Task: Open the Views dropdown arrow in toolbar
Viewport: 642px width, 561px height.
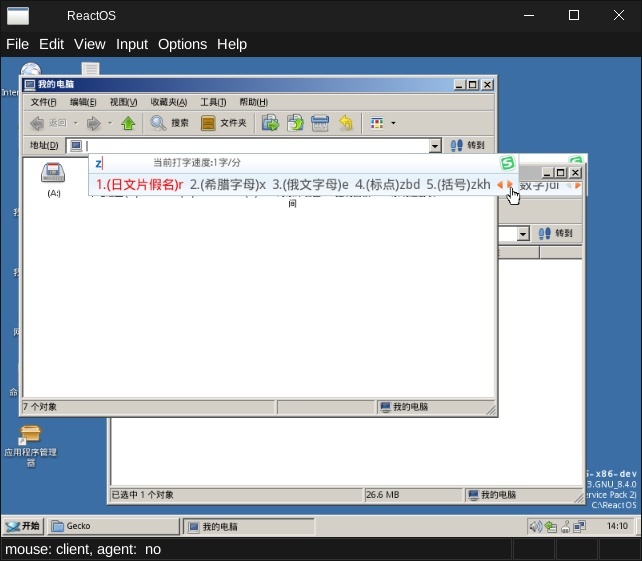Action: pyautogui.click(x=393, y=123)
